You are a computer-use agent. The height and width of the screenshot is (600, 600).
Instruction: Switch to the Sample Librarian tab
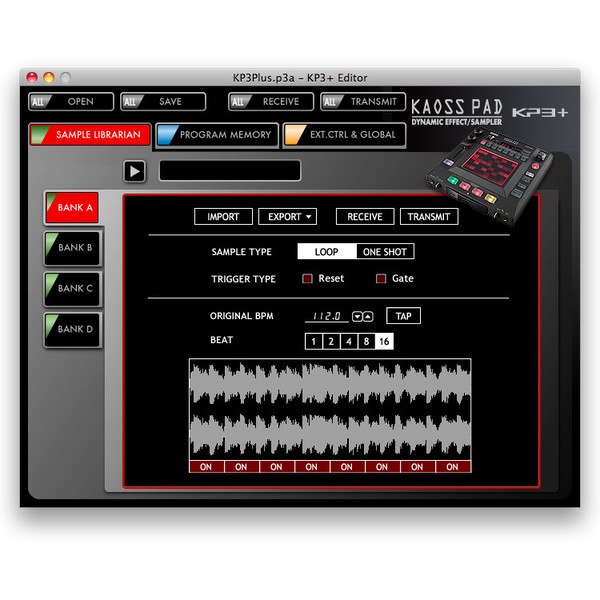pos(90,134)
